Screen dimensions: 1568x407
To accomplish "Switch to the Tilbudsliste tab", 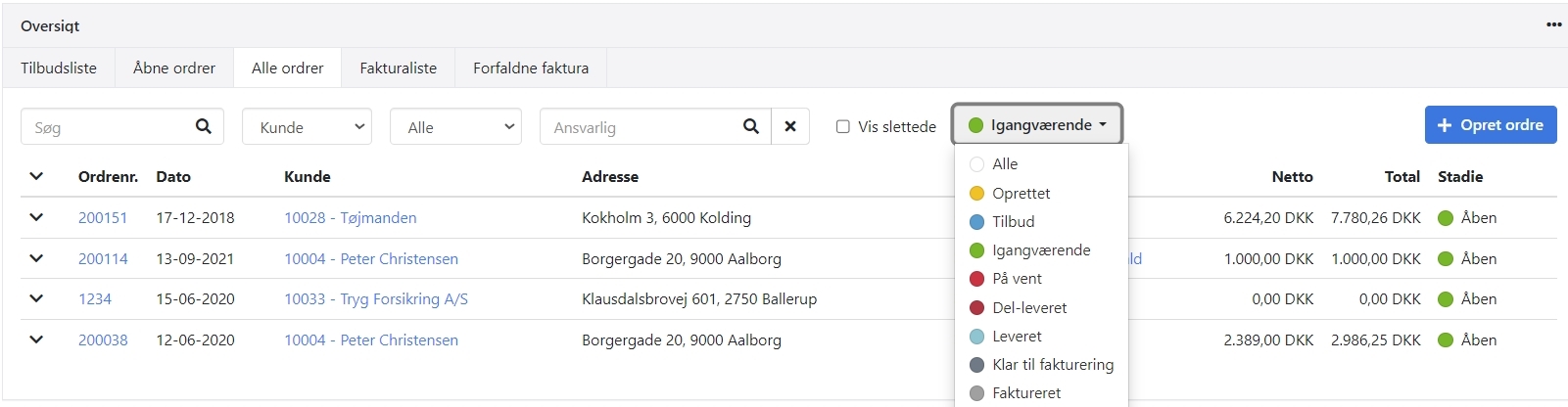I will point(59,68).
